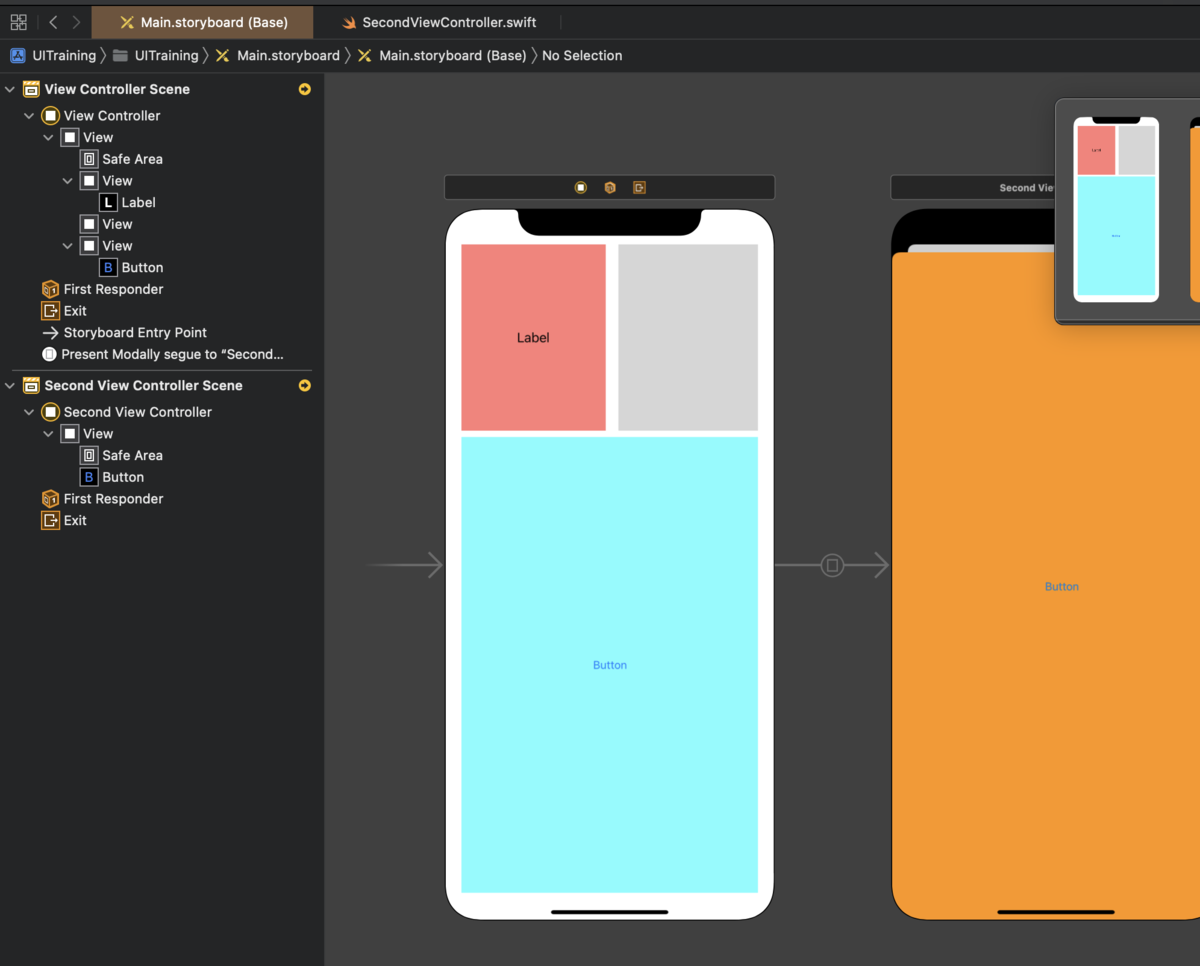Click Second View Controller Scene issue arrow badge

[x=305, y=385]
